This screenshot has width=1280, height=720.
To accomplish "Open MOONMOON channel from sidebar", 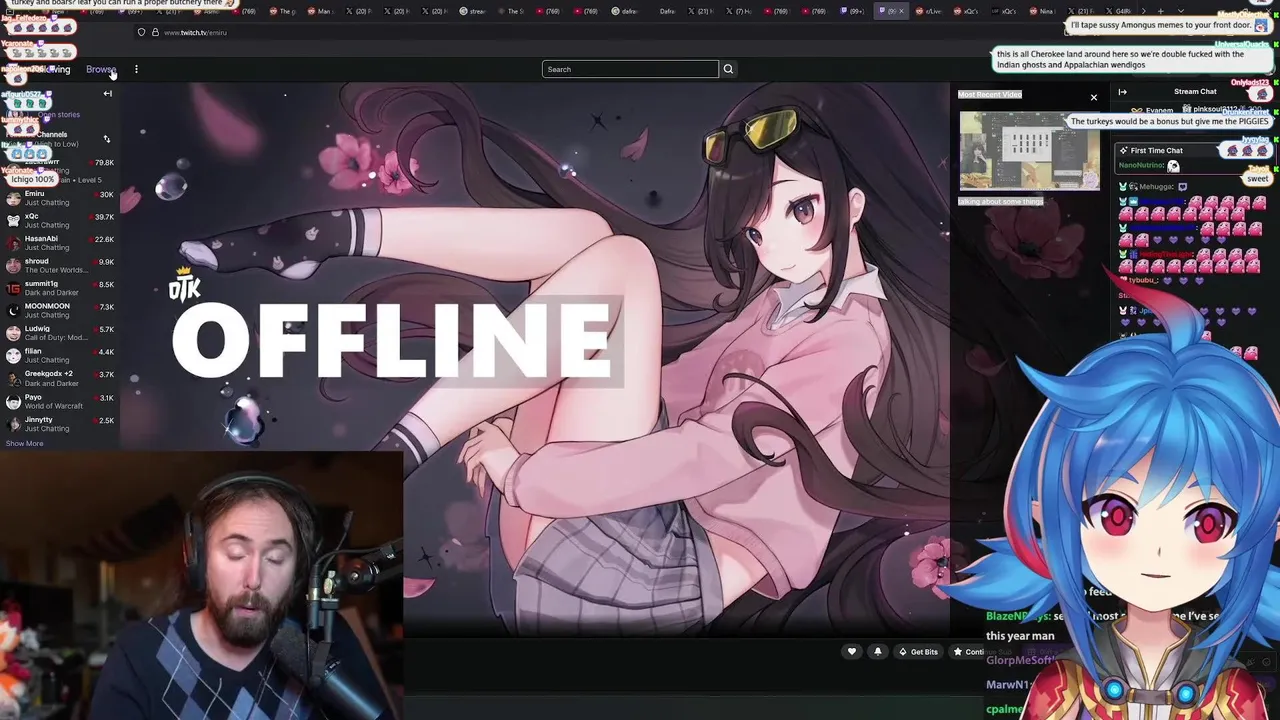I will [60, 311].
